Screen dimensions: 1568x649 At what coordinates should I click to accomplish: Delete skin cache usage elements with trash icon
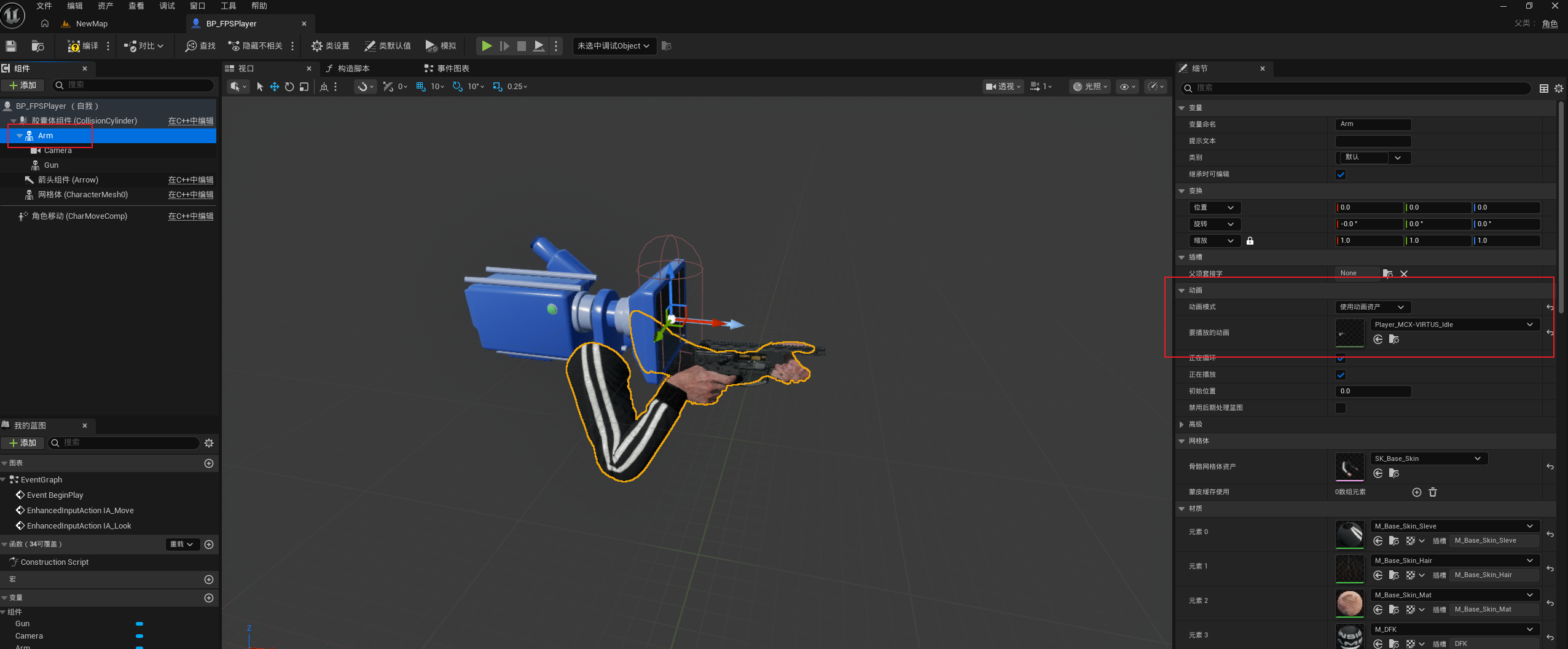click(1433, 492)
